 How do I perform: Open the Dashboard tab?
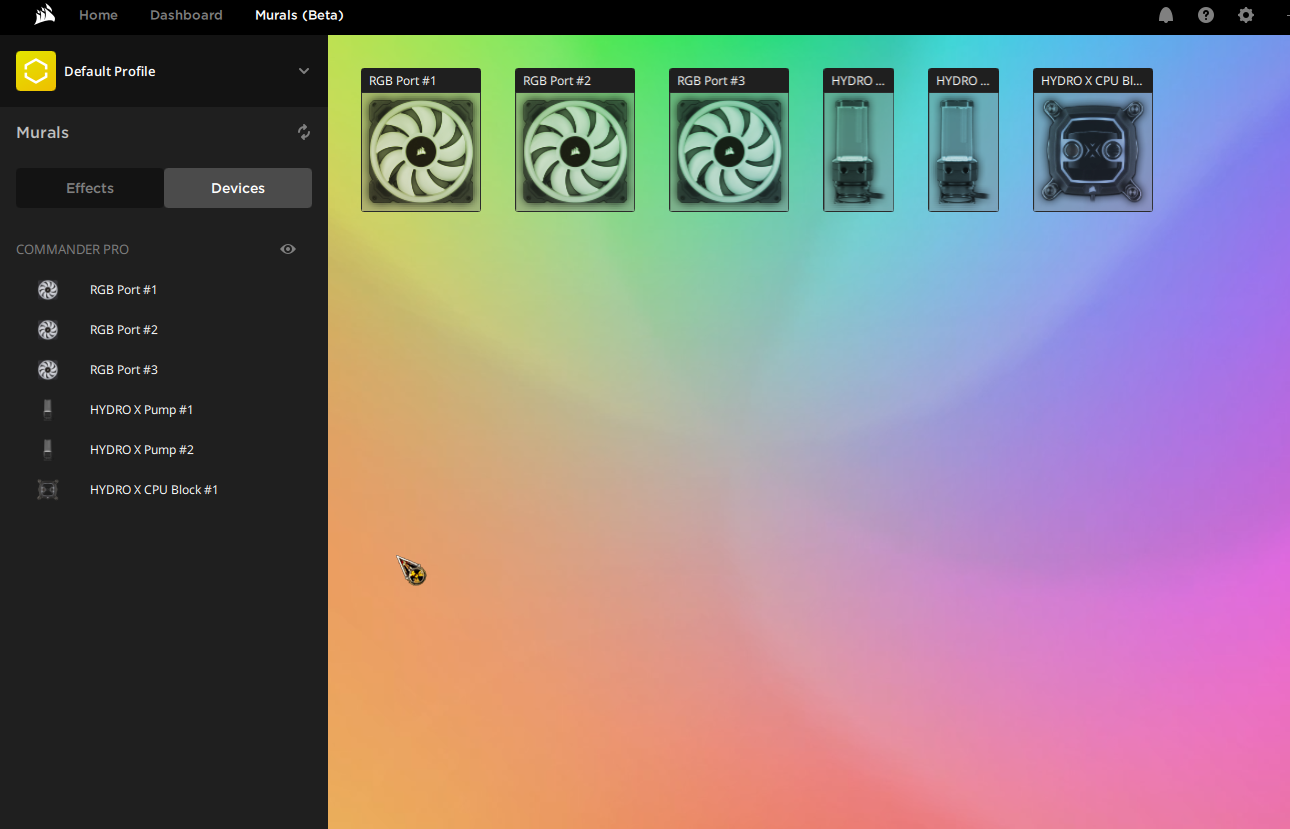186,15
